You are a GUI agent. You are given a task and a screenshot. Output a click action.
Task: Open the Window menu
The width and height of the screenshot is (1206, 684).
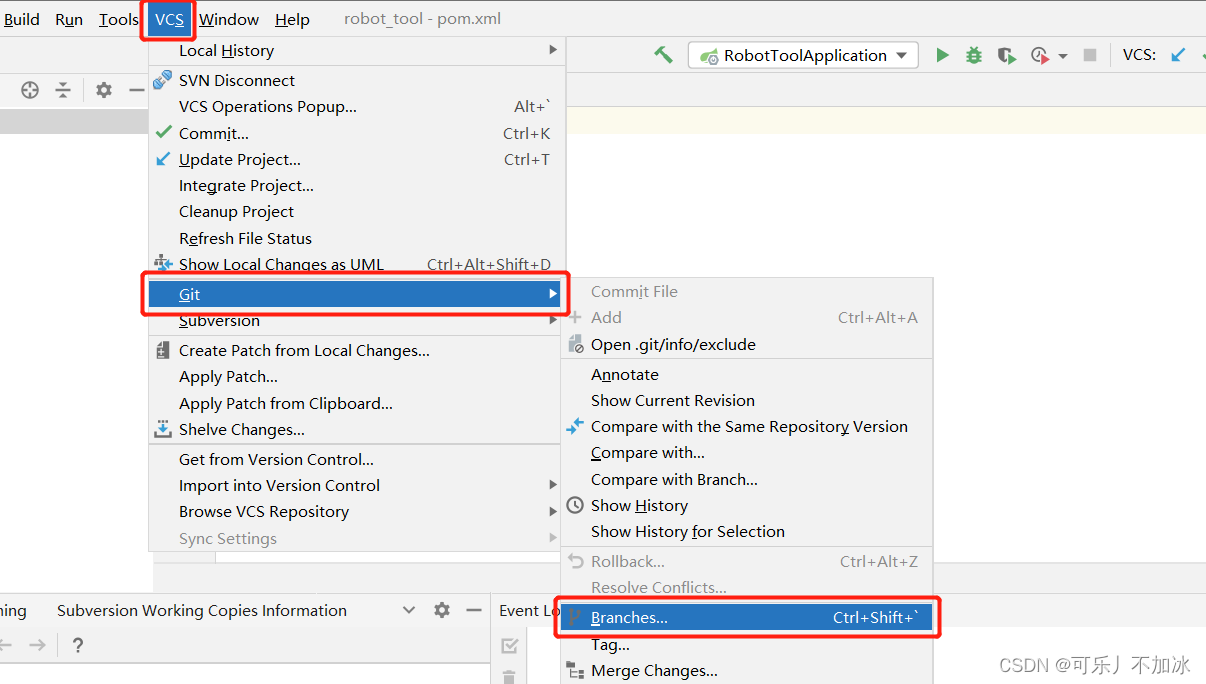(x=229, y=19)
